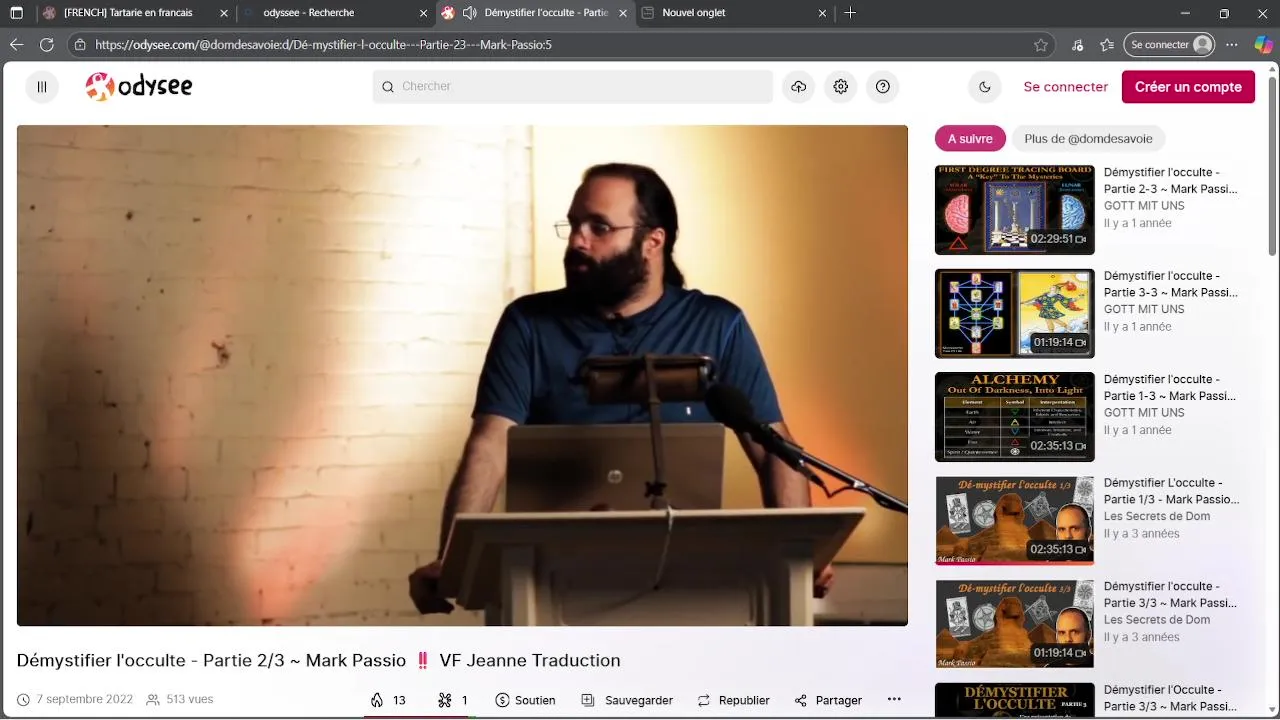Screen dimensions: 1280x720
Task: Open Partie 1/3 Les Secrets de Dom title
Action: coord(1171,490)
